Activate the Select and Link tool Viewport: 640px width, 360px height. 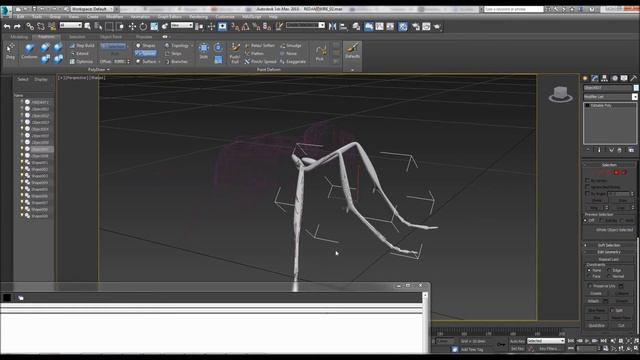(30, 27)
